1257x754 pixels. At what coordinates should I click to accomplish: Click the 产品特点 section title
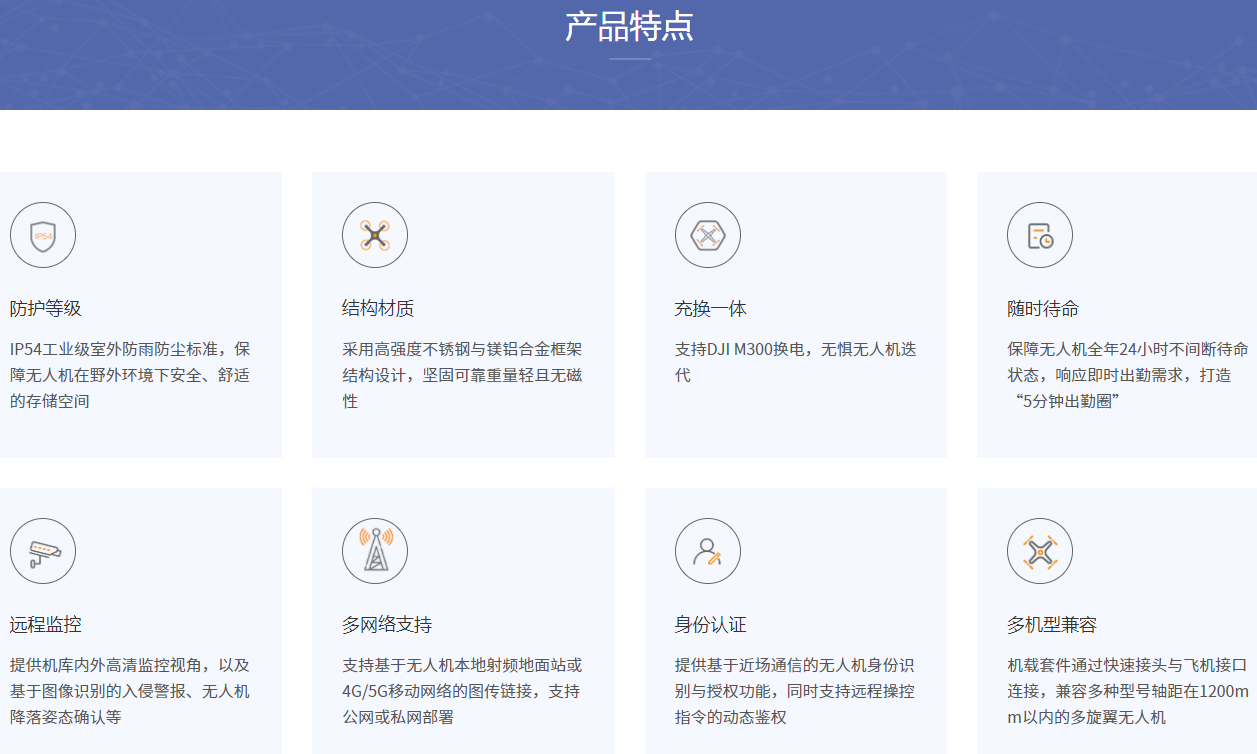point(629,27)
